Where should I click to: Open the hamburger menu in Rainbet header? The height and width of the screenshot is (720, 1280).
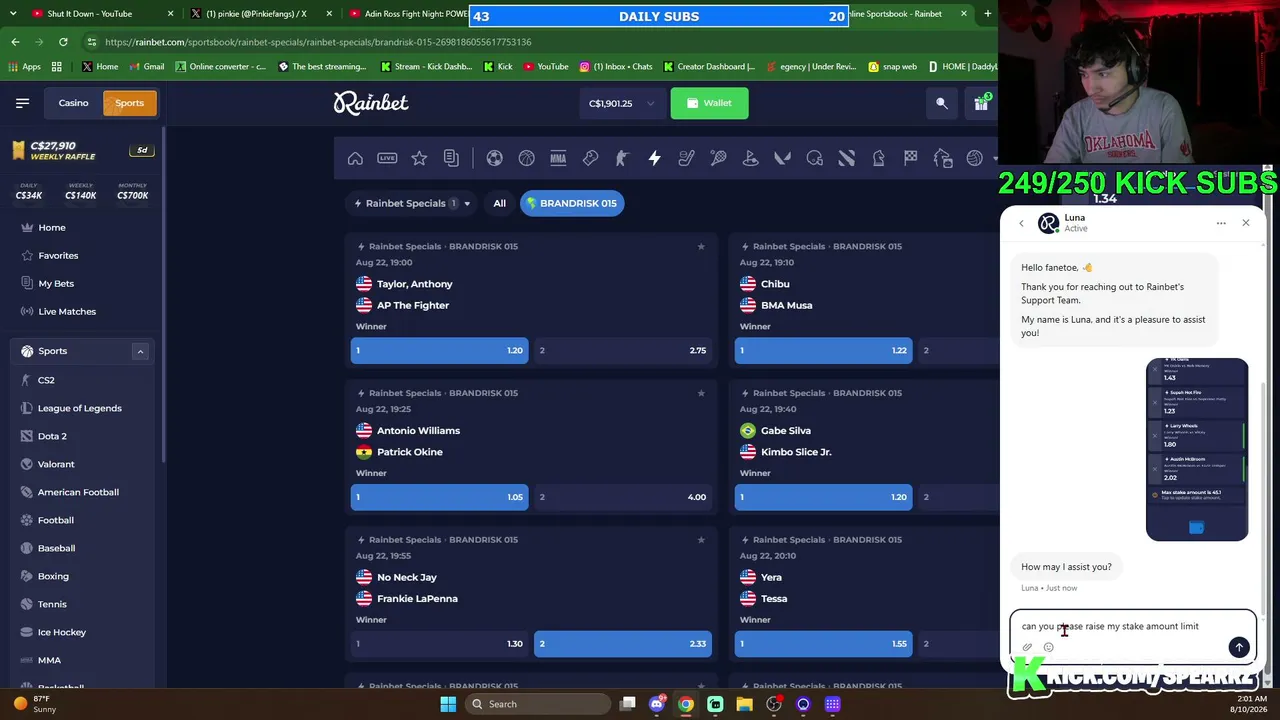(x=22, y=103)
